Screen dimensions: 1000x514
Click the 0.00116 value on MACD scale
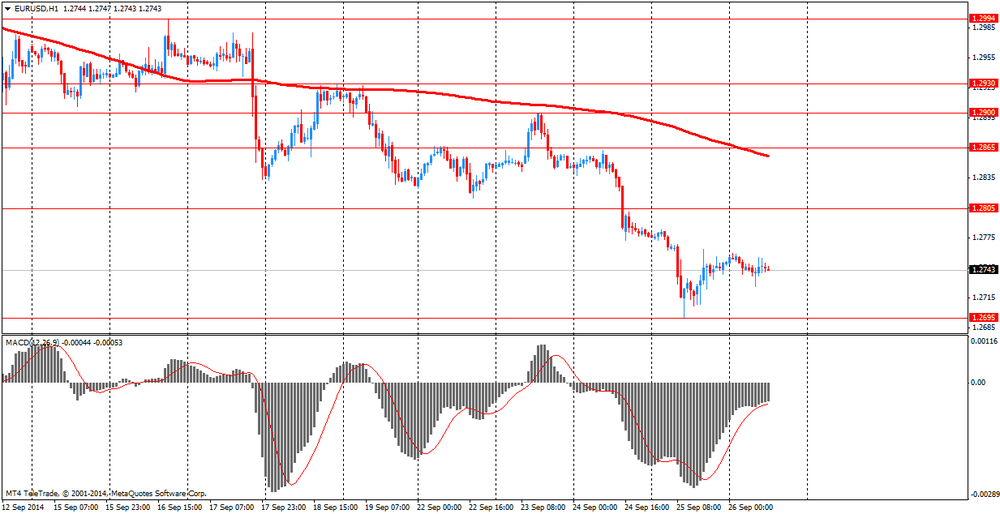click(984, 342)
